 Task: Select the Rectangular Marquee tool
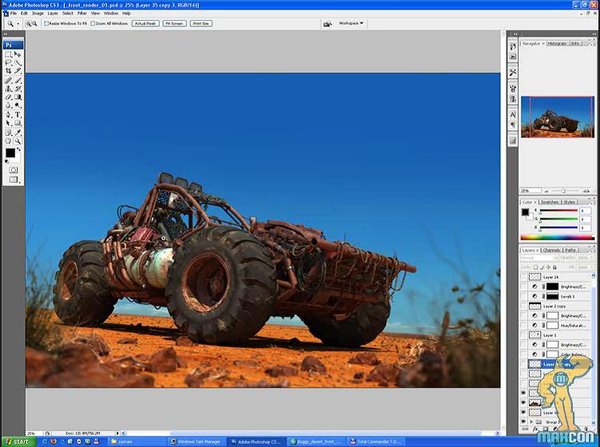[x=8, y=54]
